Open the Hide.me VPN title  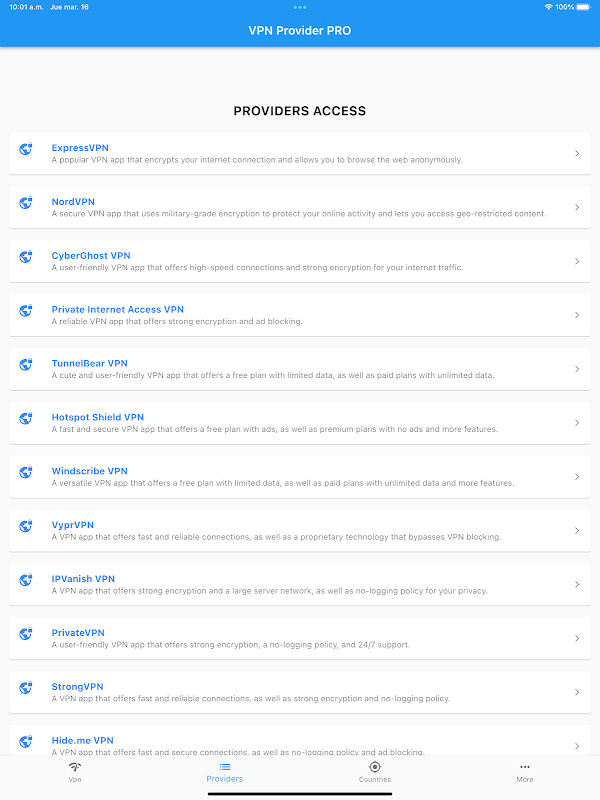coord(83,741)
